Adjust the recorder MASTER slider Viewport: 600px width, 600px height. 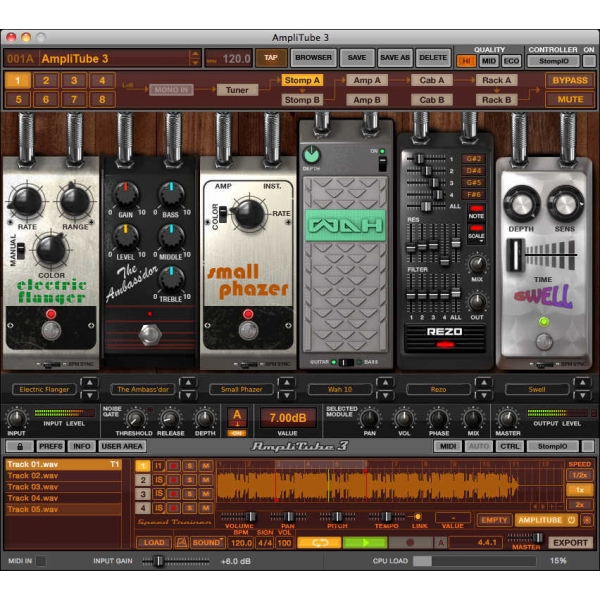pos(525,537)
